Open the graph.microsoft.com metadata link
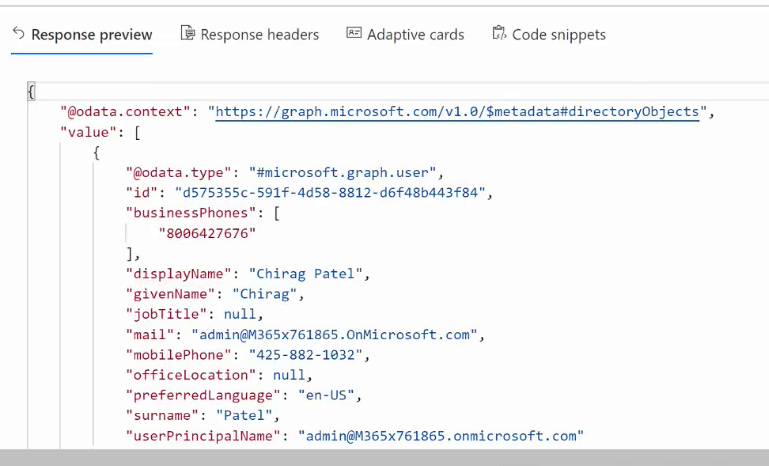The image size is (769, 466). 457,112
